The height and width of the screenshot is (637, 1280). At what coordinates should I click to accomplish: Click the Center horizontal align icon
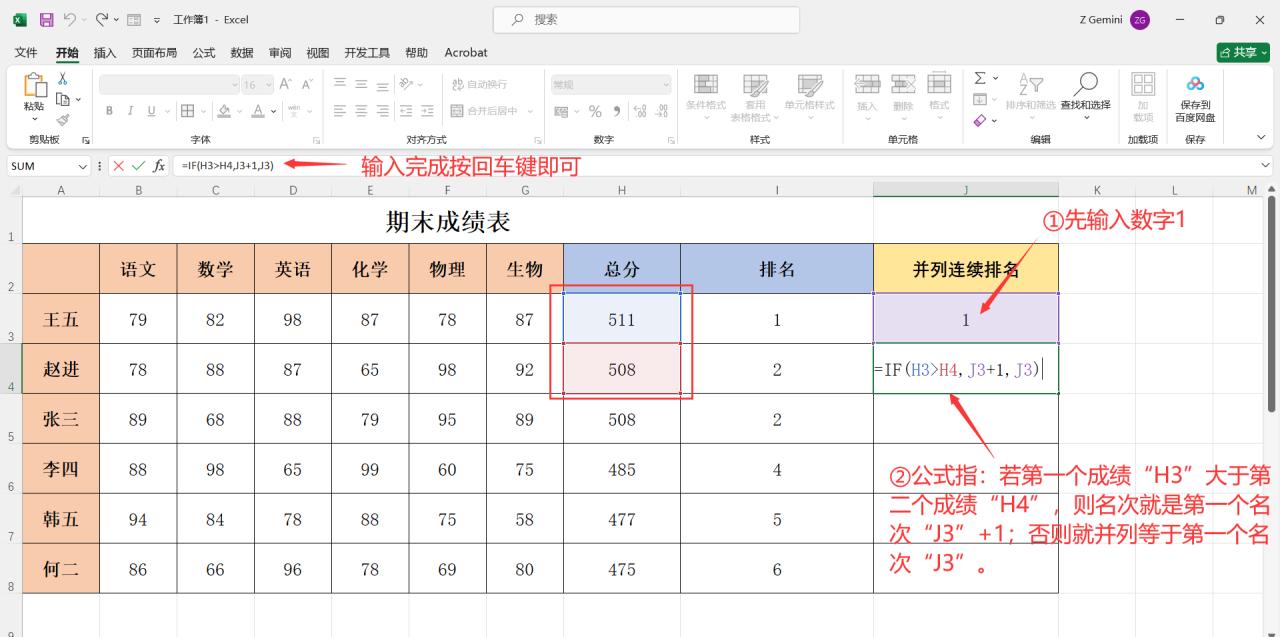point(361,111)
